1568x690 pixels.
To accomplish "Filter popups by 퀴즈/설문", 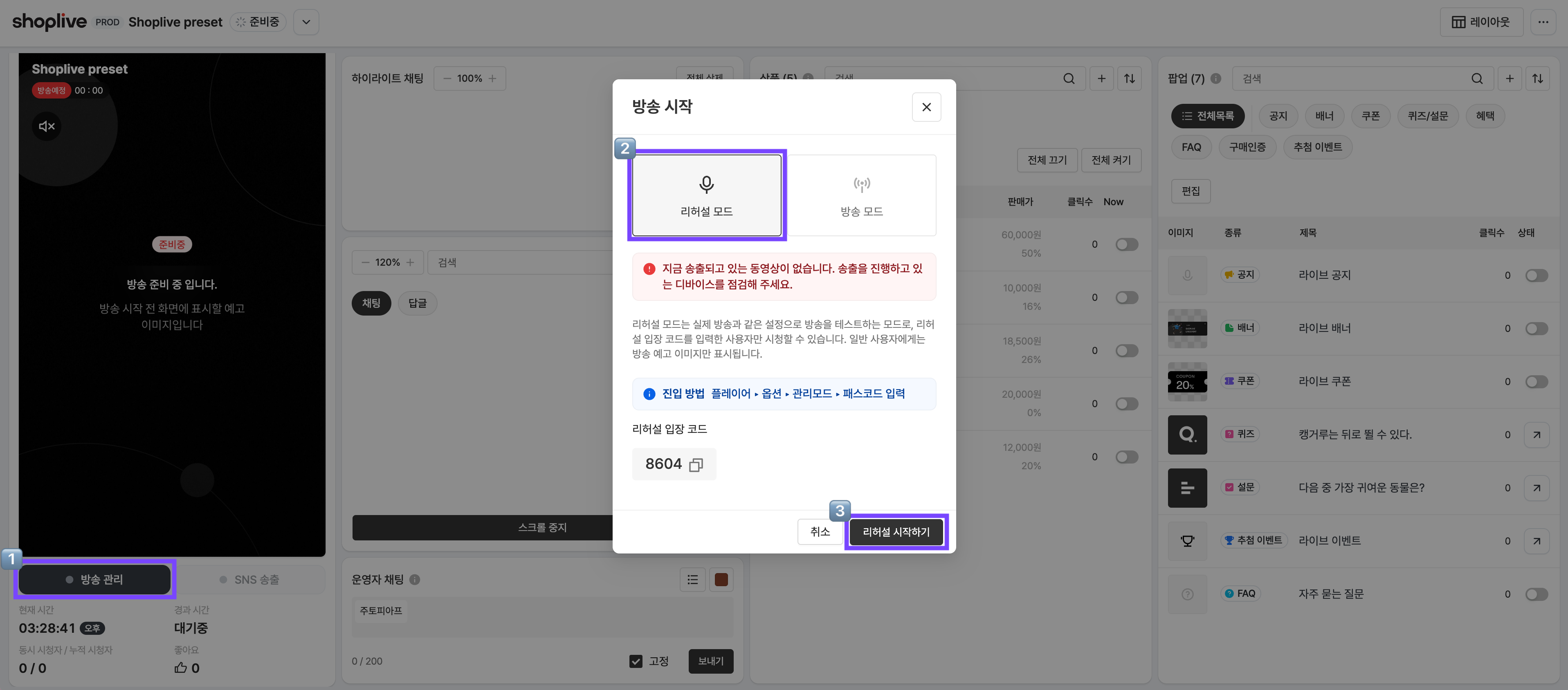I will (x=1427, y=116).
